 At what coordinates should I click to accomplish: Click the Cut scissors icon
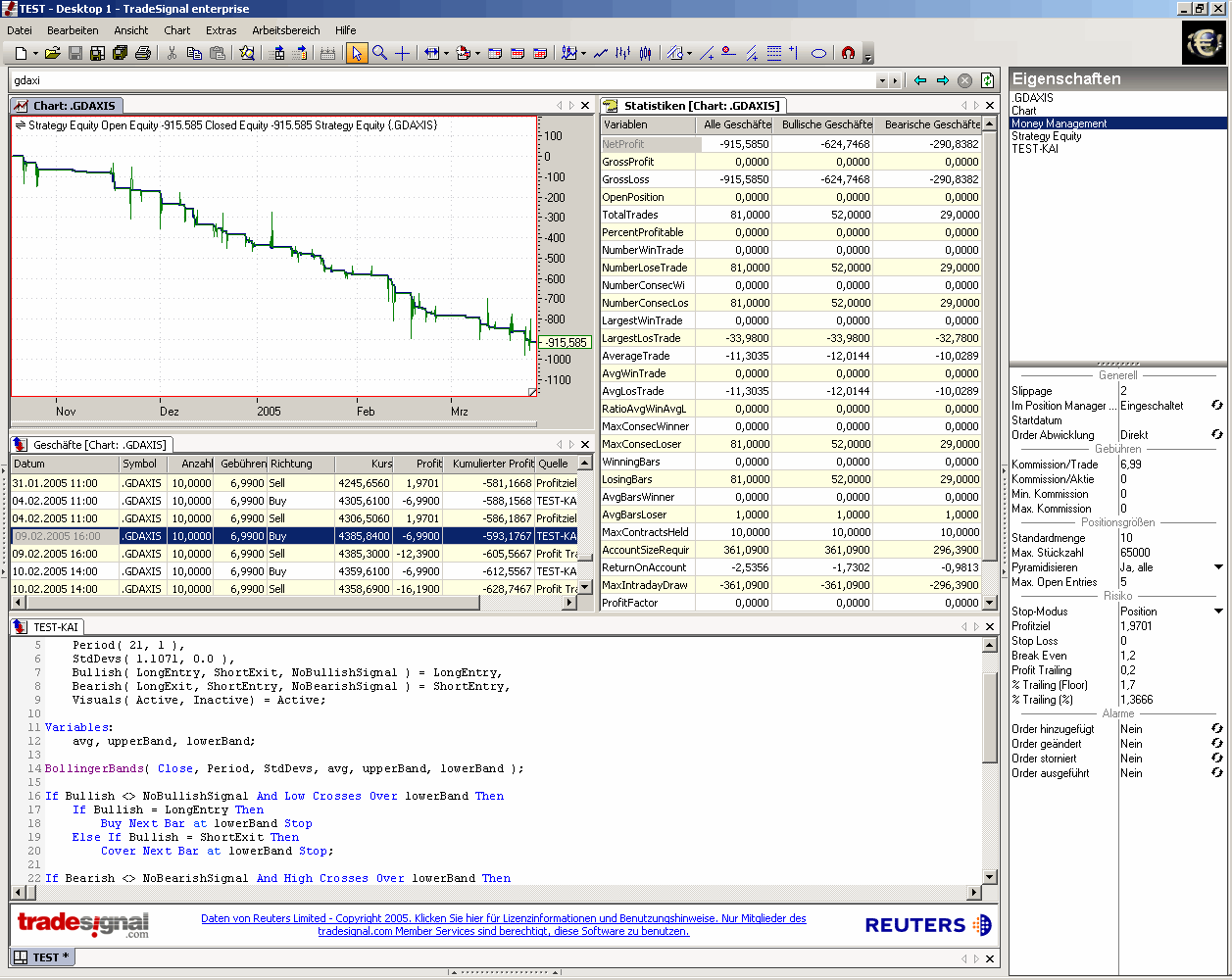tap(171, 53)
